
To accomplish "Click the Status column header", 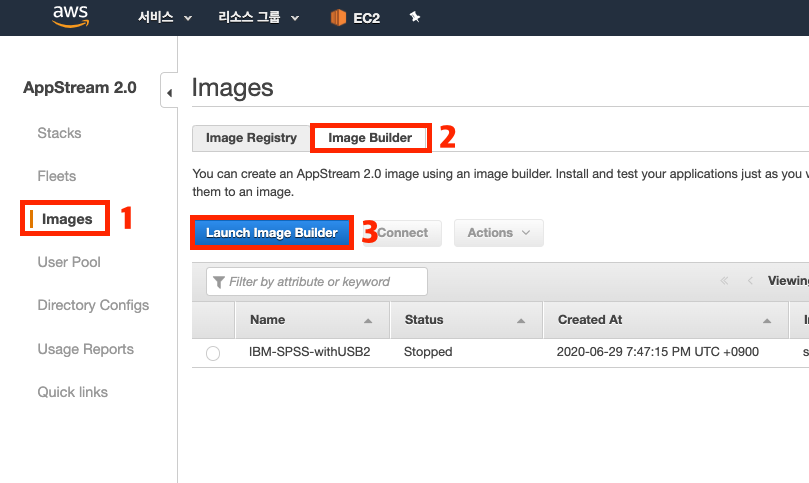I will (466, 320).
